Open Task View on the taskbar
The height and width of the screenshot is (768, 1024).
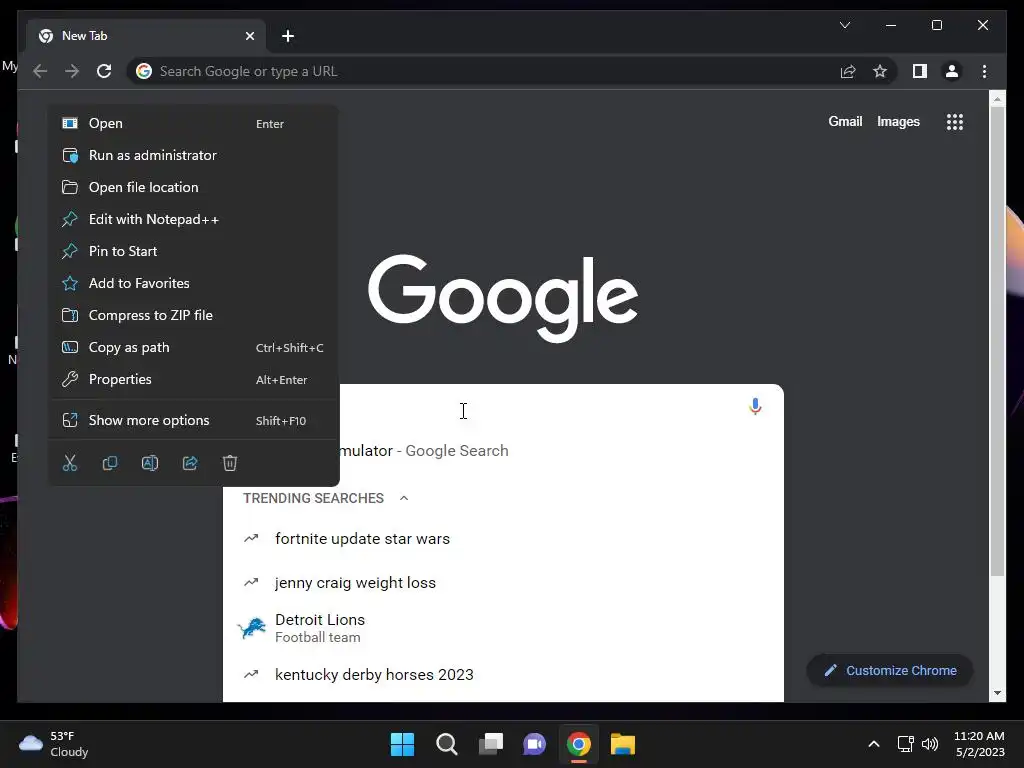[x=490, y=744]
